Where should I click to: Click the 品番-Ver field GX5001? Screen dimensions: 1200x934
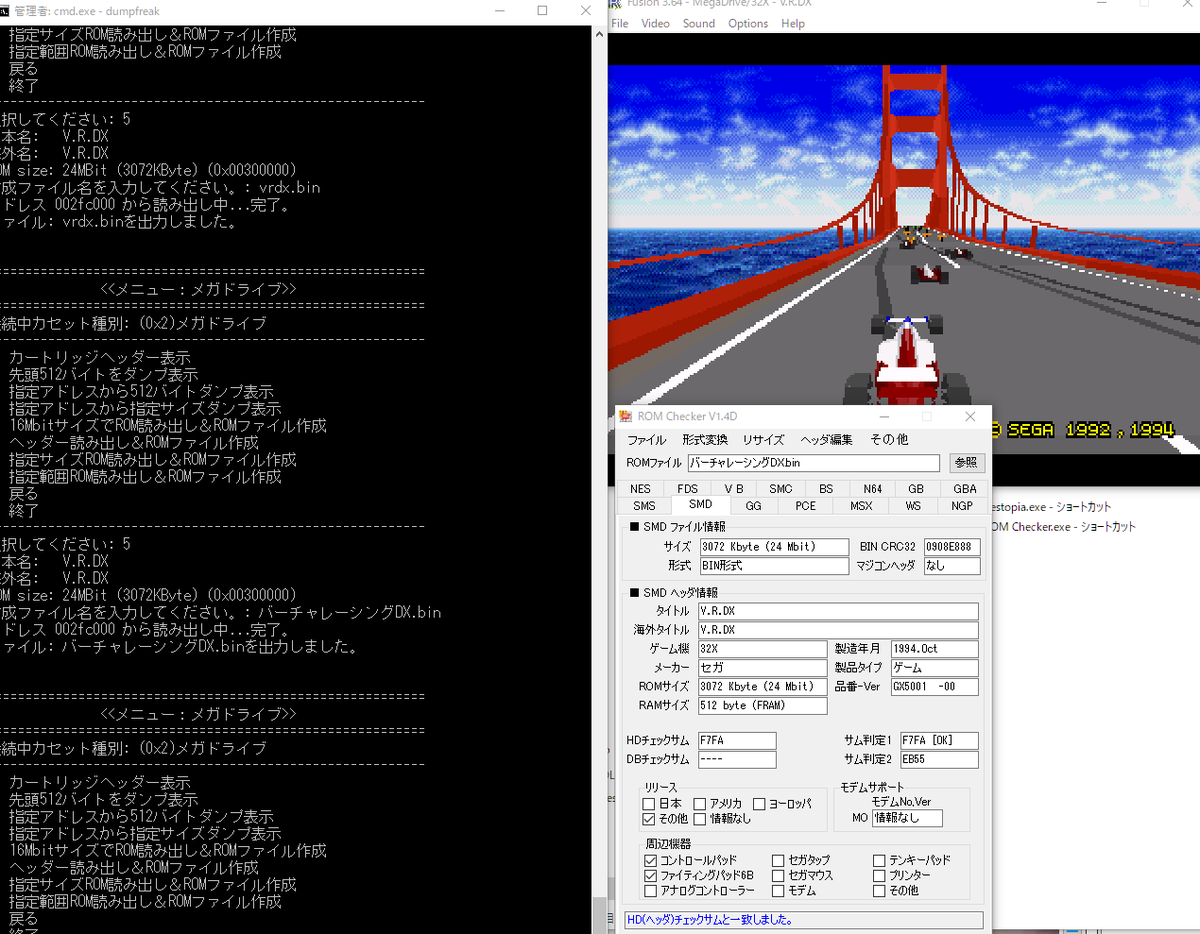click(x=934, y=687)
